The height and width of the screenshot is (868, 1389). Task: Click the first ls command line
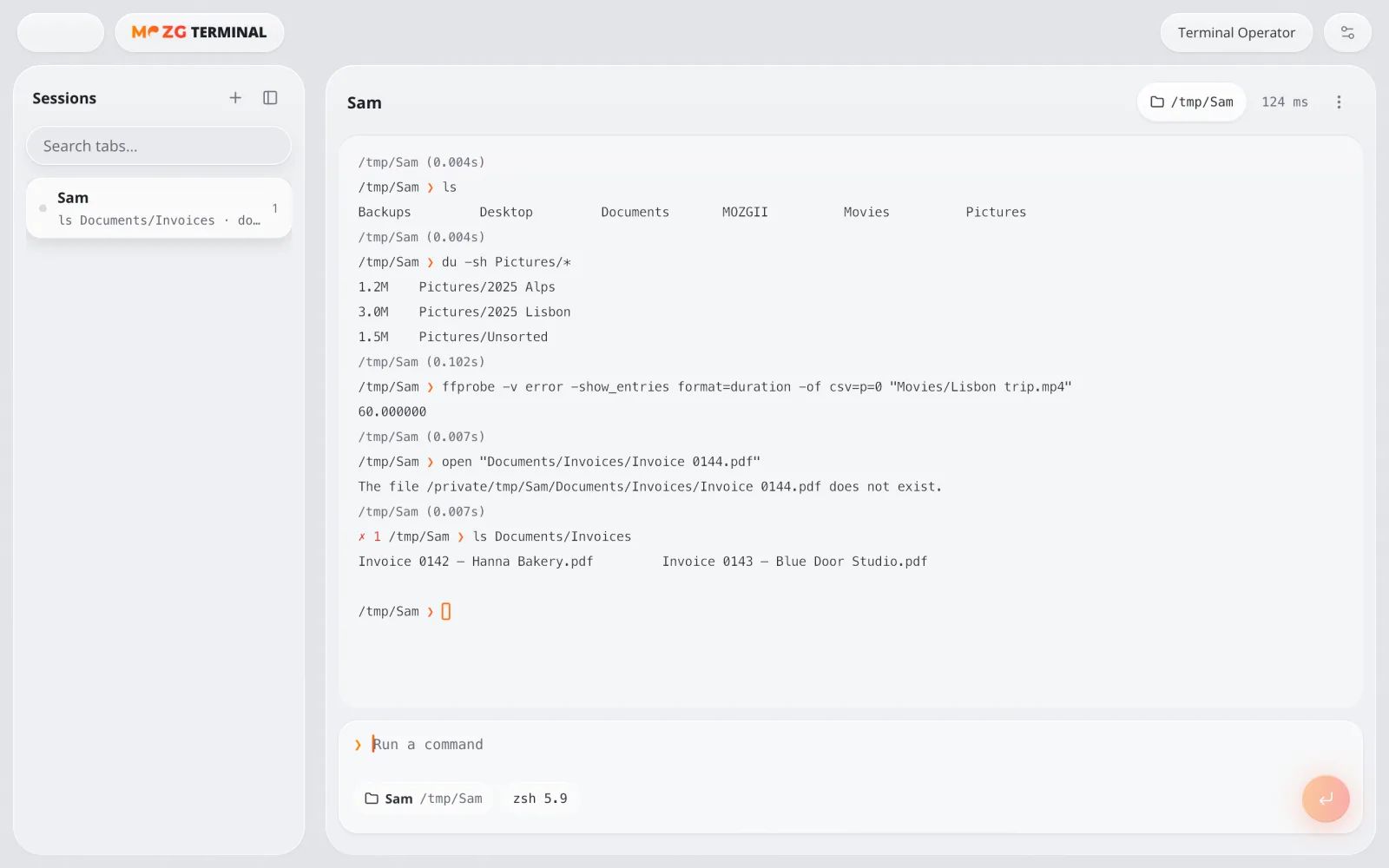(407, 187)
